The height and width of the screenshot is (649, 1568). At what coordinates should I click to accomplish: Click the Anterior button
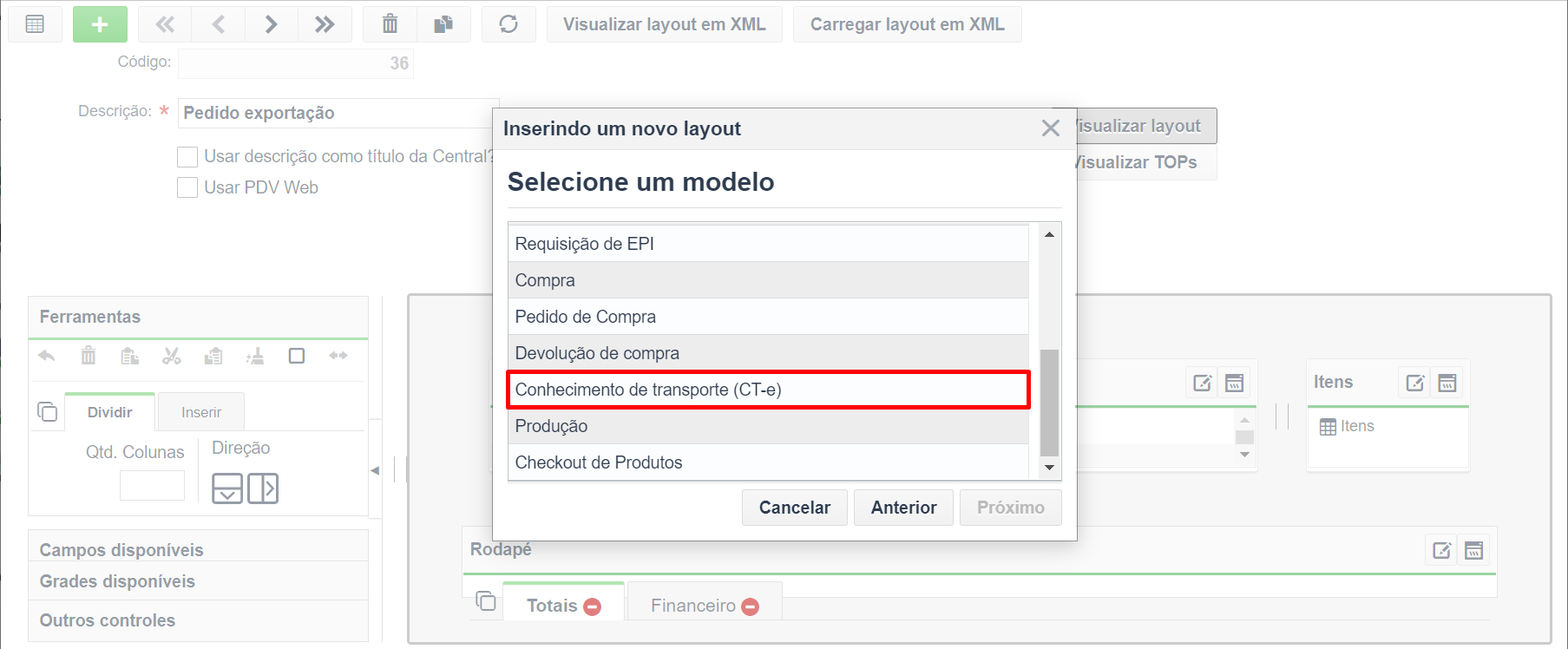(x=904, y=508)
